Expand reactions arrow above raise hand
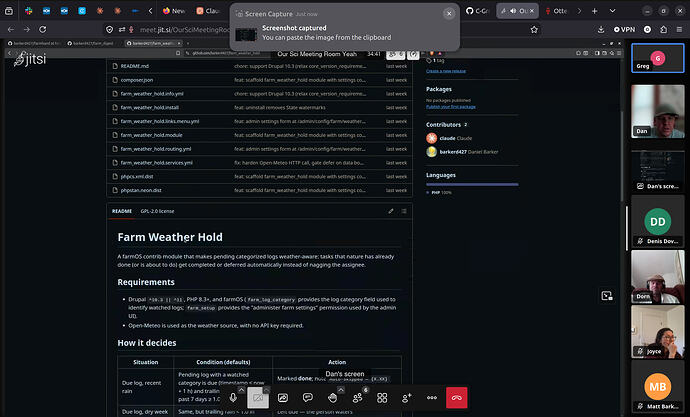This screenshot has width=690, height=417. click(341, 390)
